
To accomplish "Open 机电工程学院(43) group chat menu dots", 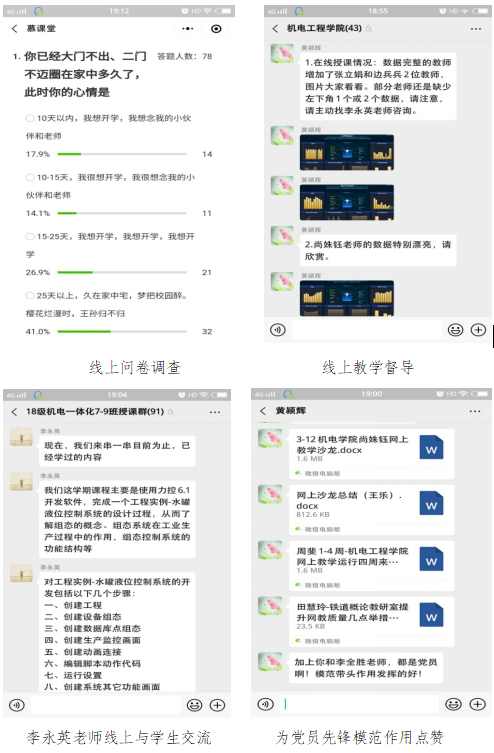I will coord(475,29).
